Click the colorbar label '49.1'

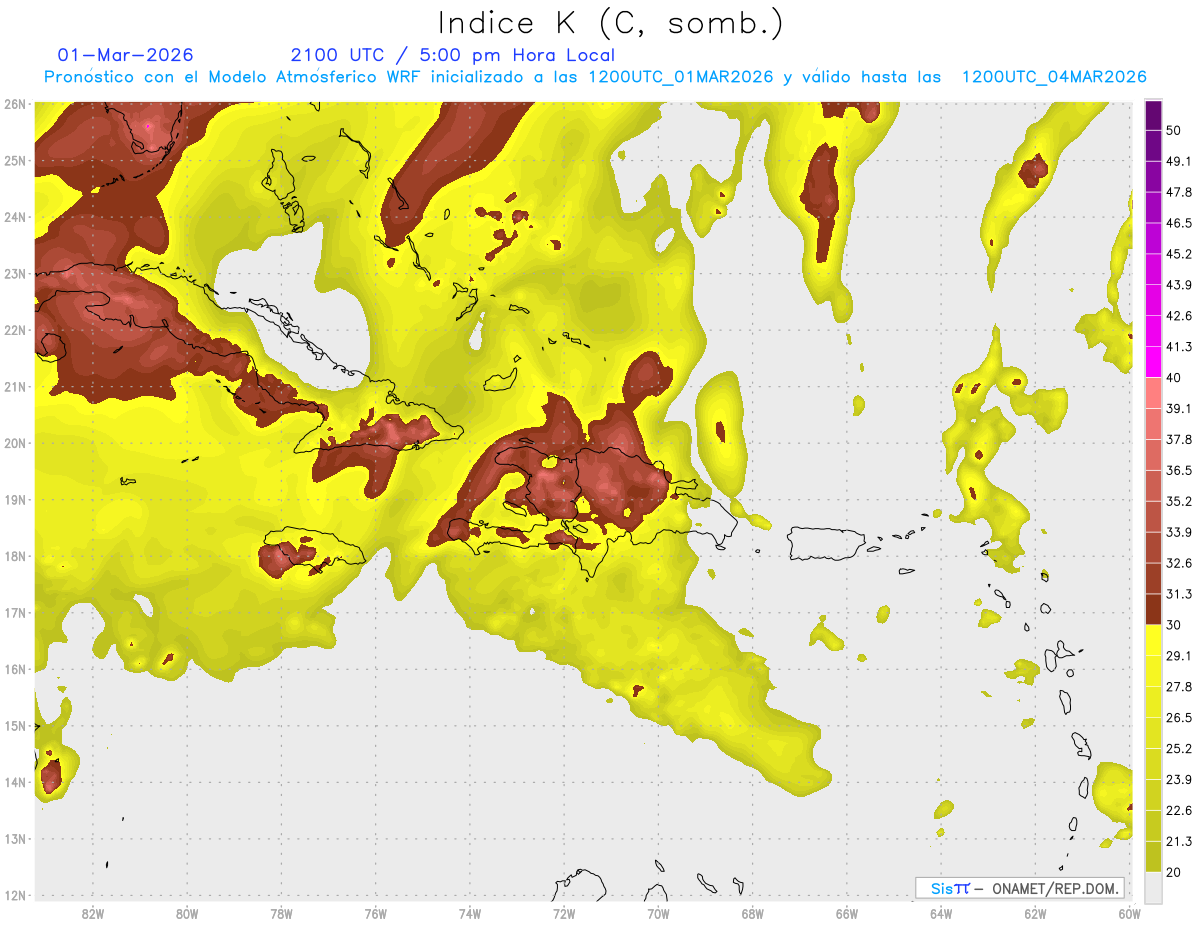(1179, 161)
